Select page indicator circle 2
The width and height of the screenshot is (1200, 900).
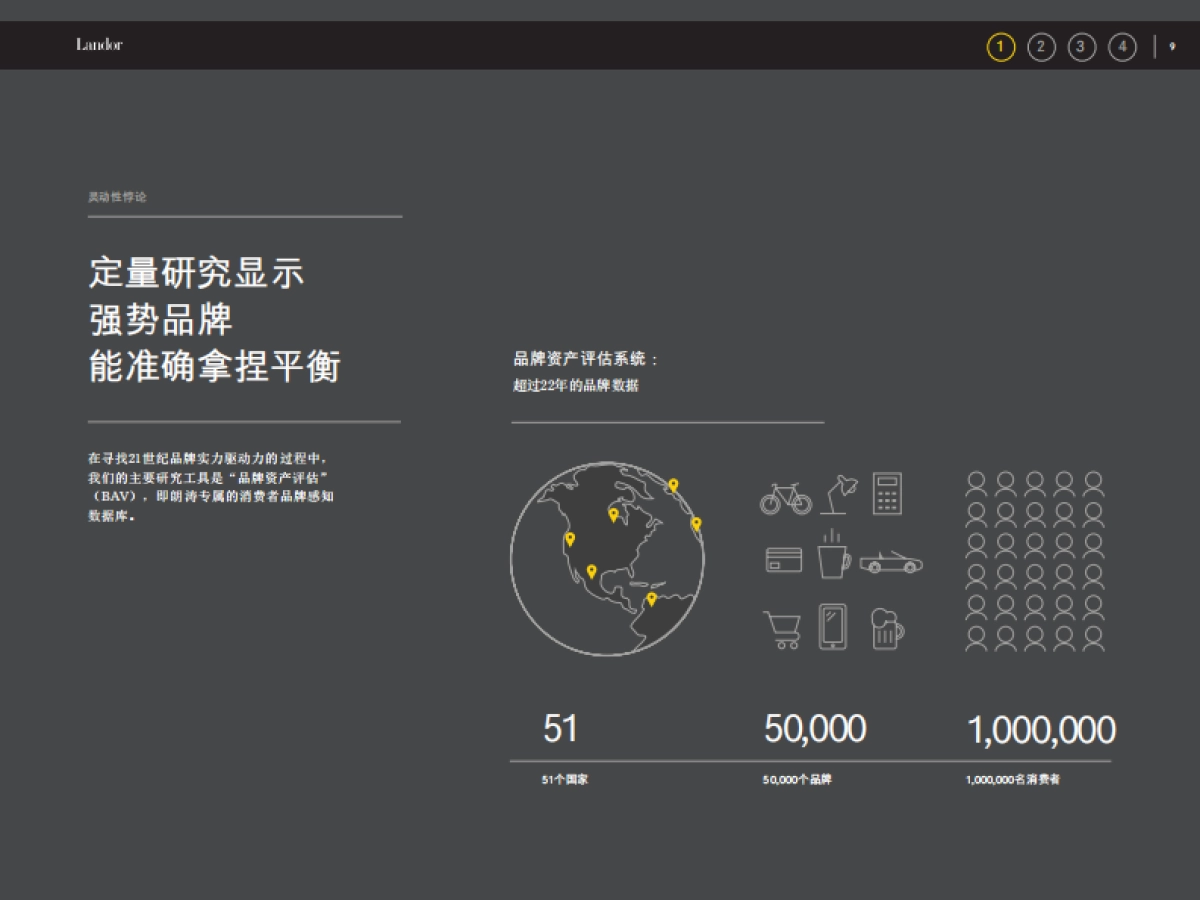[1041, 45]
